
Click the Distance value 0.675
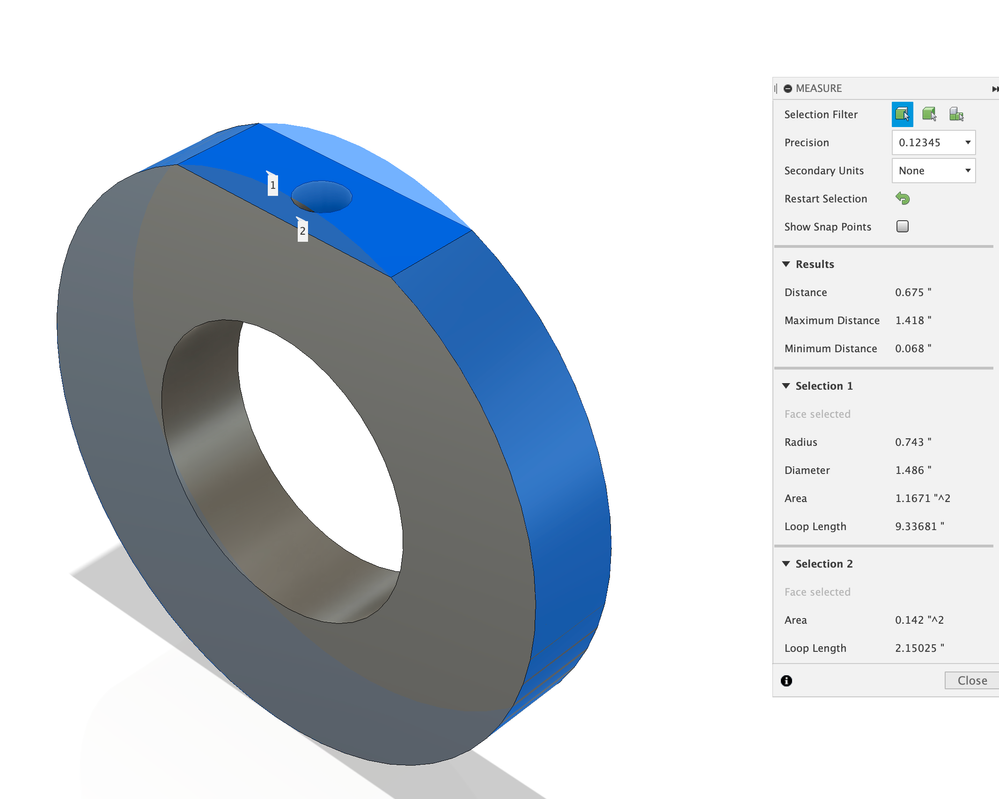[913, 292]
